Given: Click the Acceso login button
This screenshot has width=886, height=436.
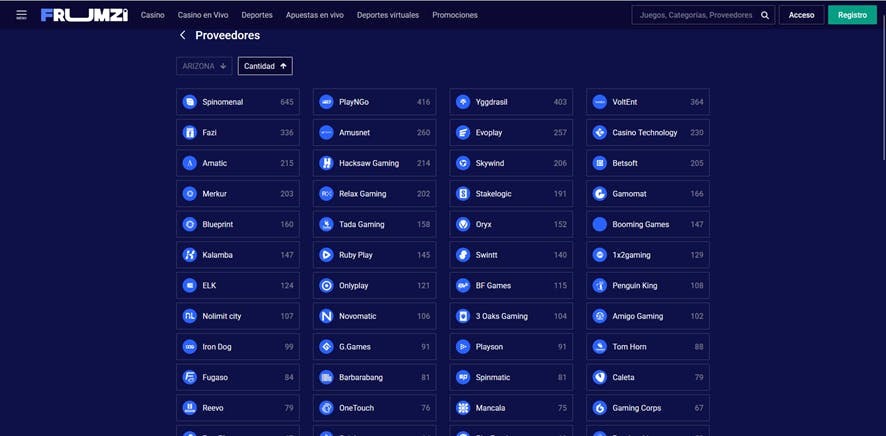Looking at the screenshot, I should click(x=801, y=15).
